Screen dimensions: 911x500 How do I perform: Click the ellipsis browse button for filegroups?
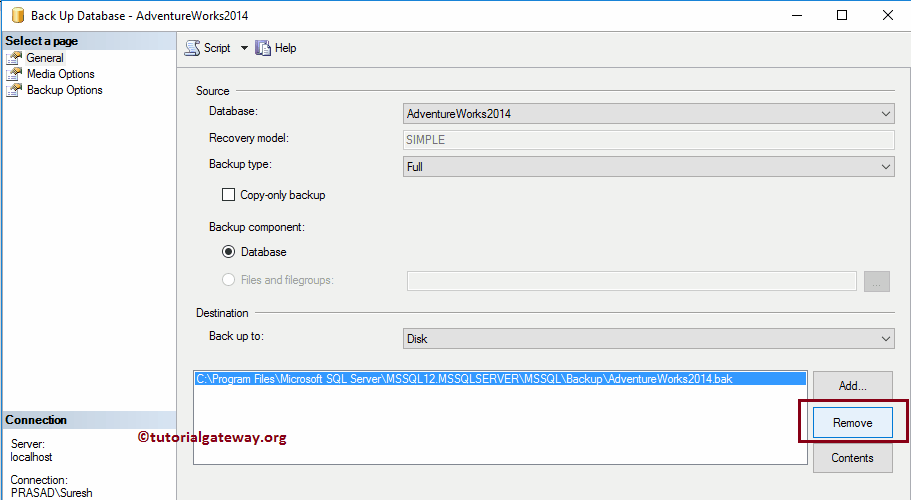(x=877, y=281)
